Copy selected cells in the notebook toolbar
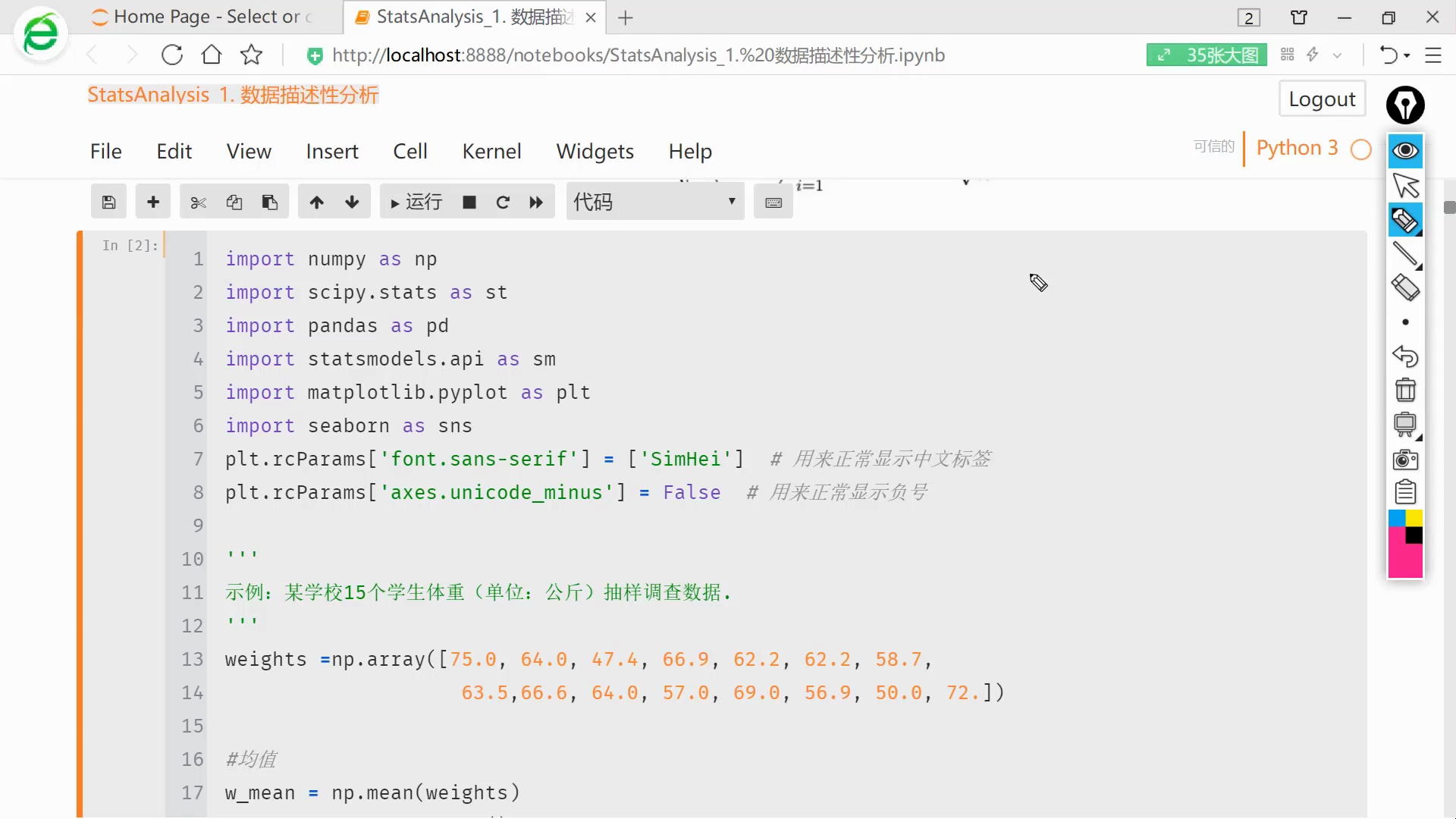The height and width of the screenshot is (819, 1456). coord(234,202)
